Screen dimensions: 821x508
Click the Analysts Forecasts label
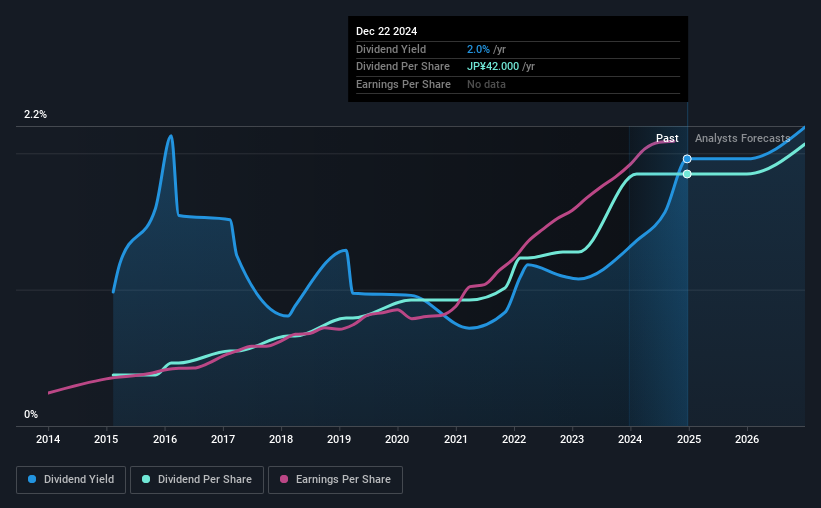[x=742, y=138]
